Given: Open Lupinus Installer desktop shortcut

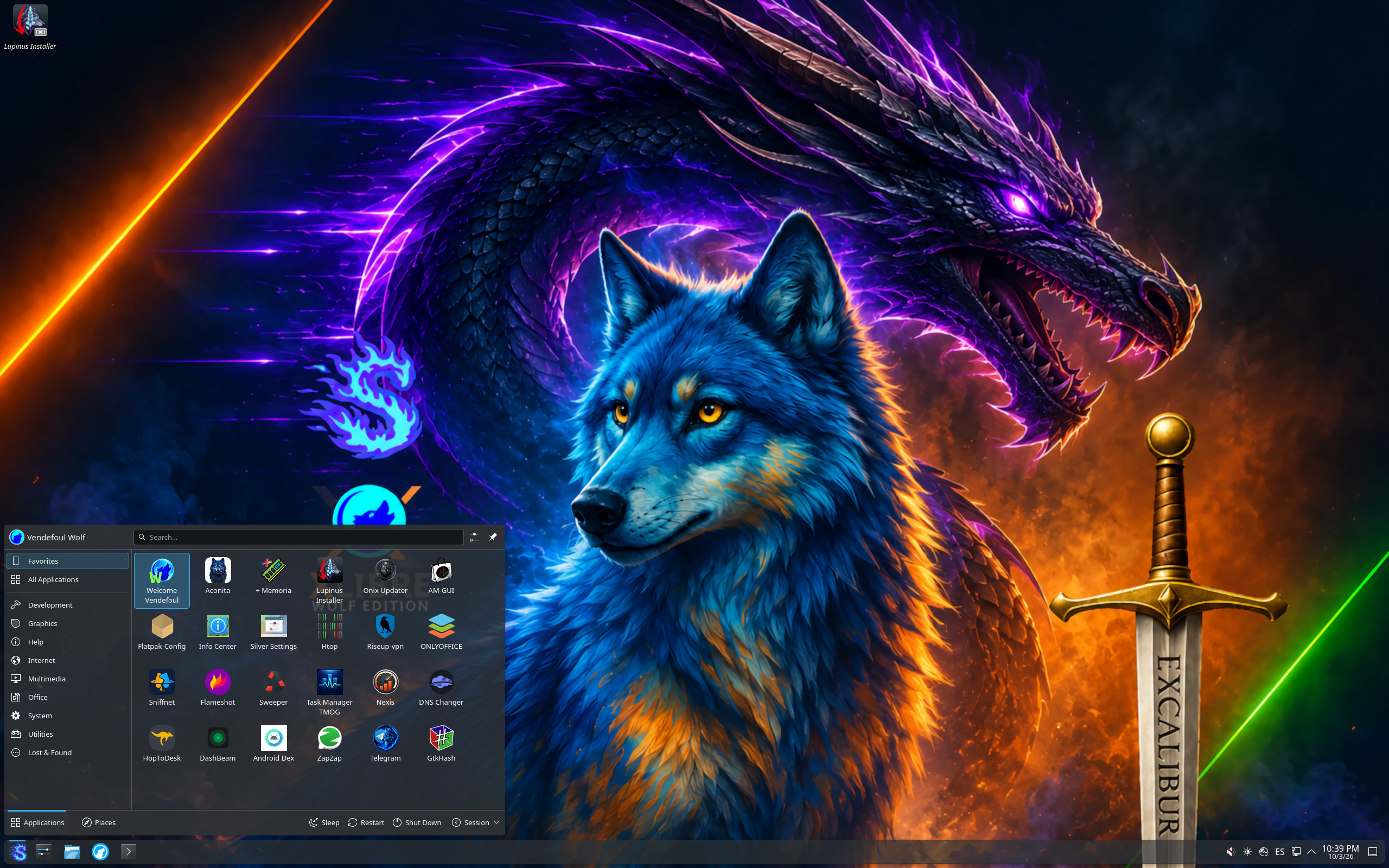Looking at the screenshot, I should pos(30,28).
